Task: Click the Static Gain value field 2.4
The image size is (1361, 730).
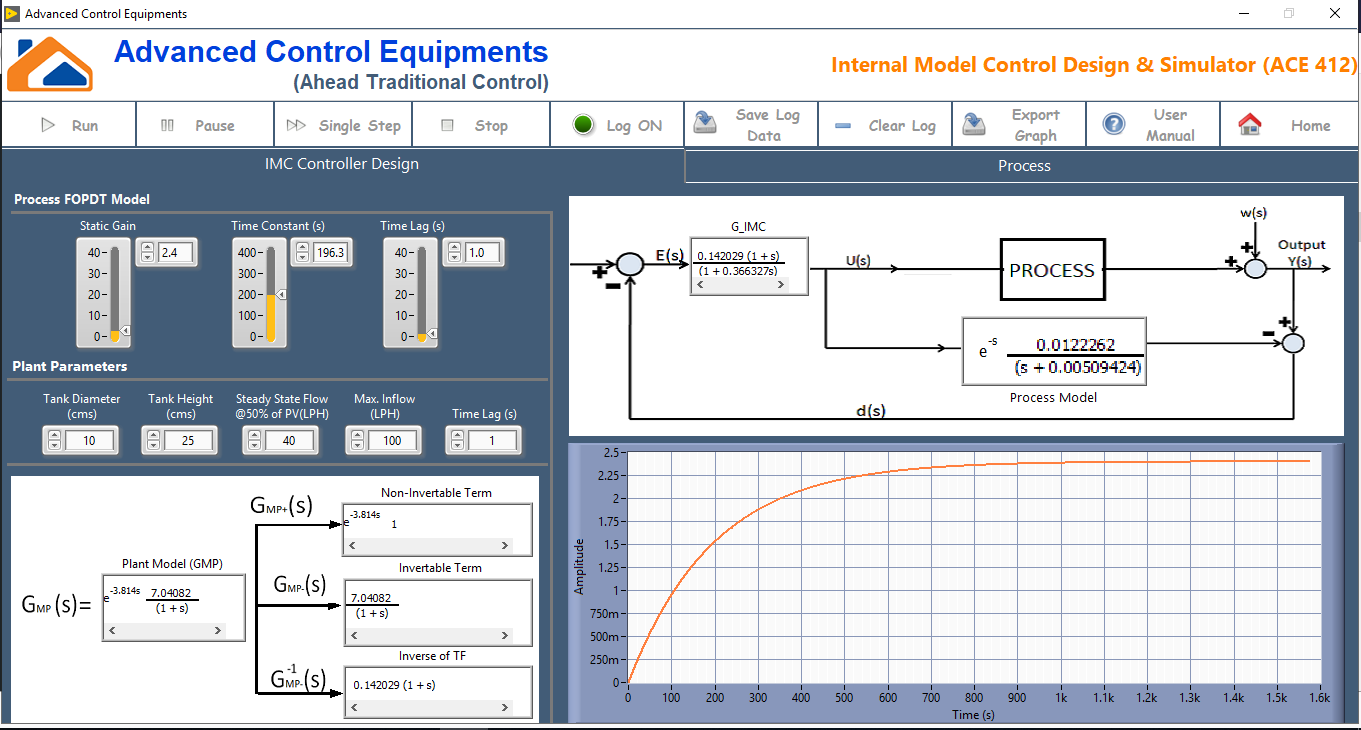Action: click(x=175, y=253)
